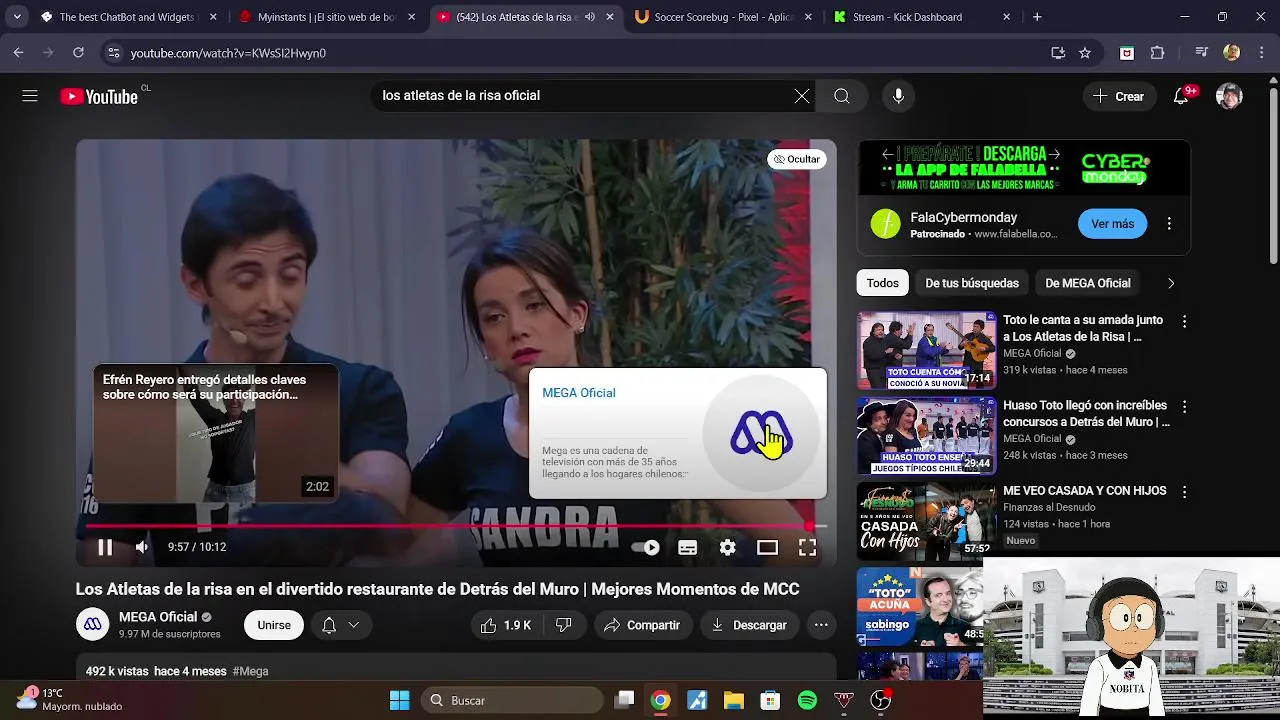Viewport: 1280px width, 720px height.
Task: Click Ocultar to hide end cards
Action: click(797, 159)
